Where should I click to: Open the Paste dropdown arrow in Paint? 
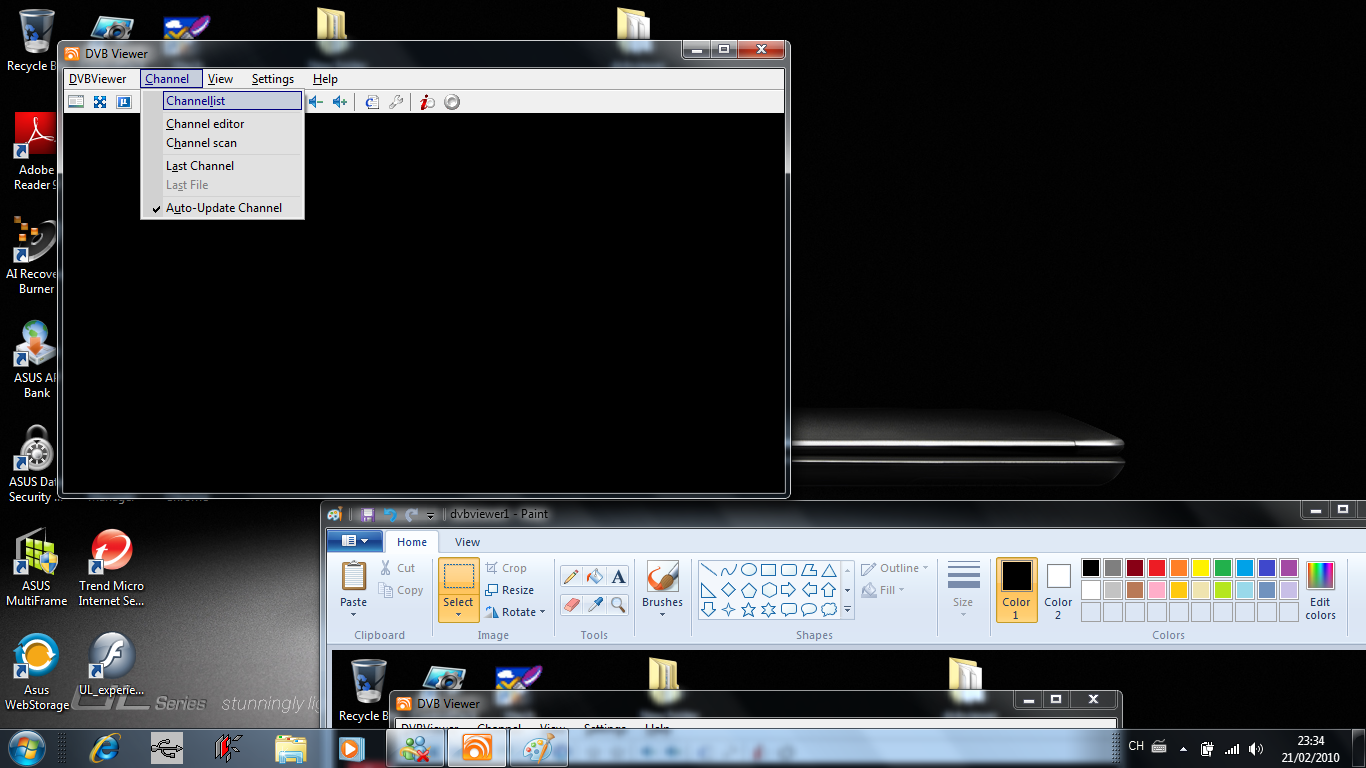(354, 617)
